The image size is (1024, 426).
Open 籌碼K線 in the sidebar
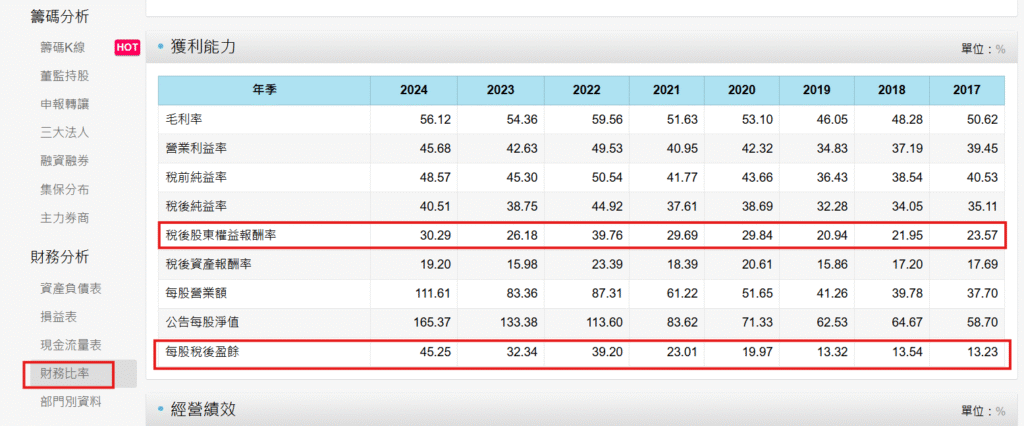point(62,46)
